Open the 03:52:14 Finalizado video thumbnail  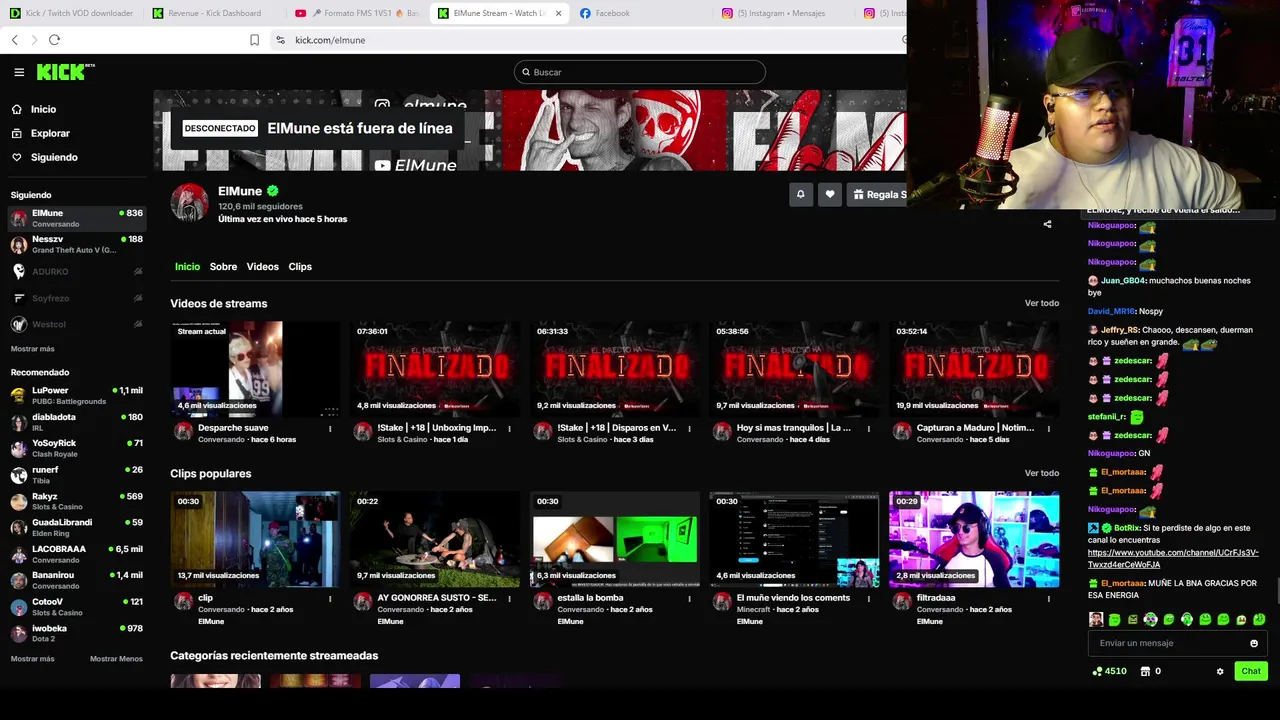tap(974, 368)
